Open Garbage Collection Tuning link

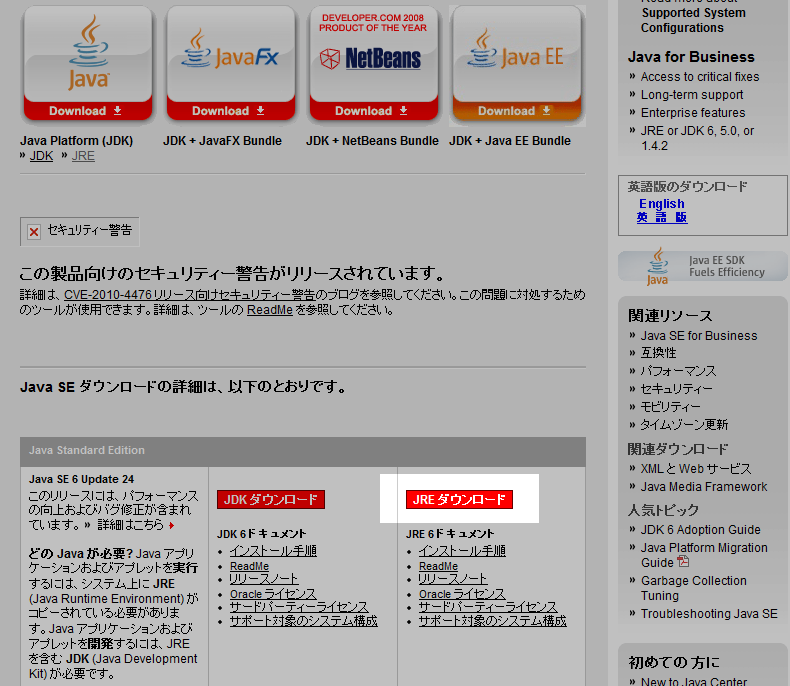[x=693, y=588]
